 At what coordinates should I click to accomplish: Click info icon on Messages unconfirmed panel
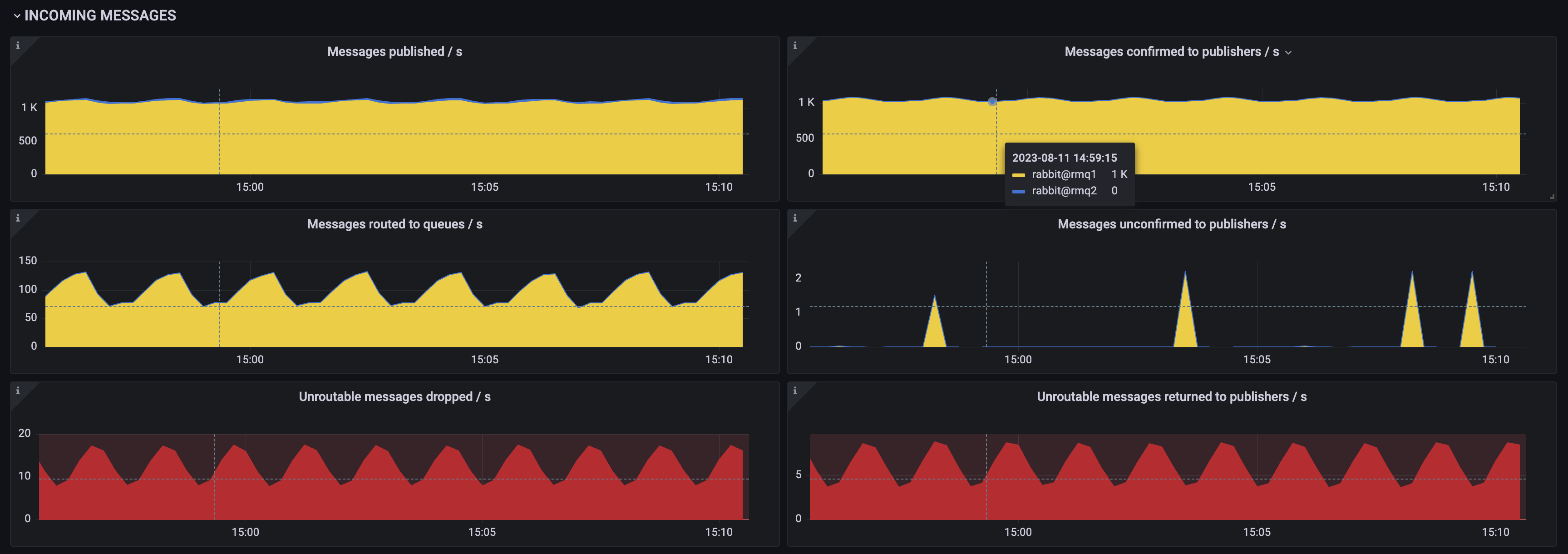[795, 218]
